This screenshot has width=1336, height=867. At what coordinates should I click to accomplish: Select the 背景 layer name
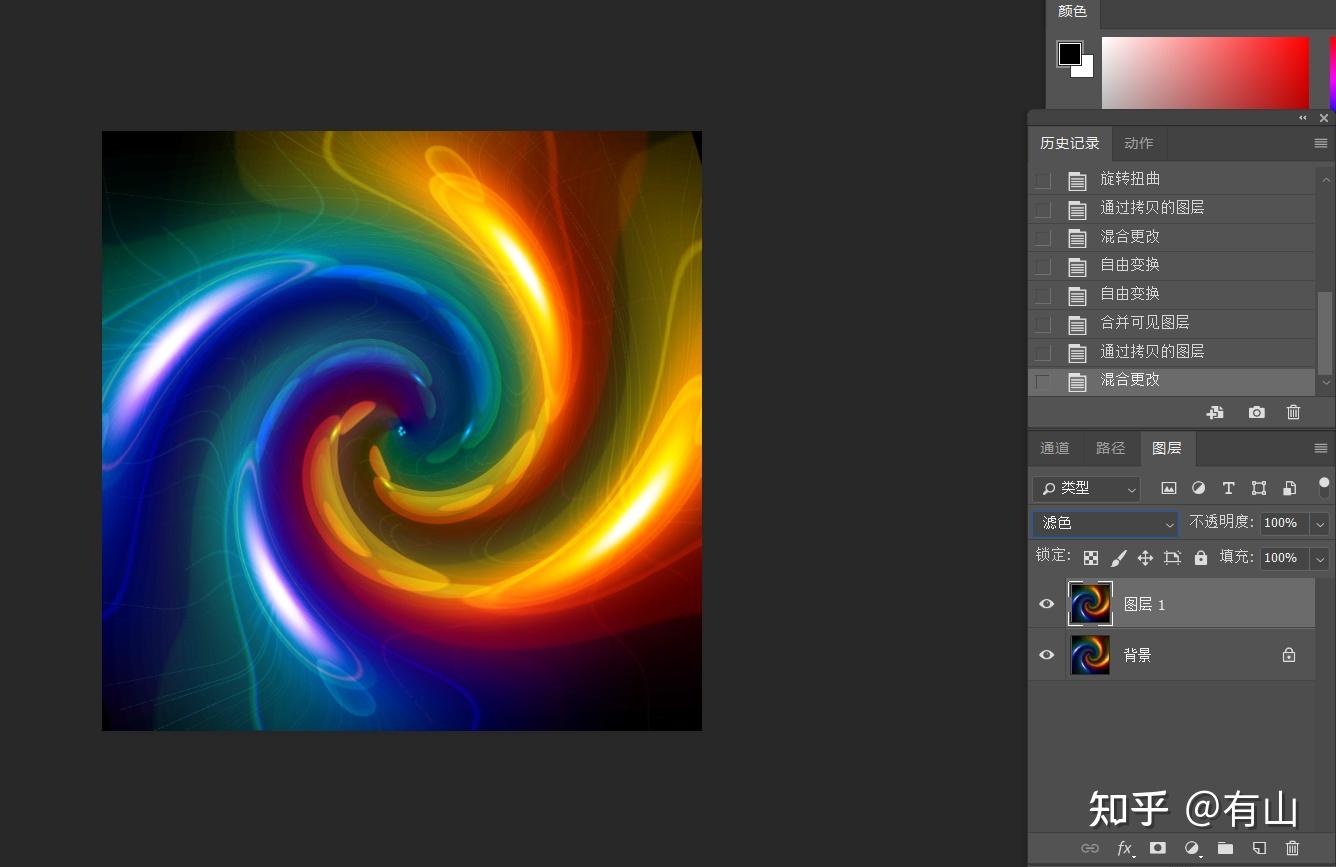pos(1138,655)
